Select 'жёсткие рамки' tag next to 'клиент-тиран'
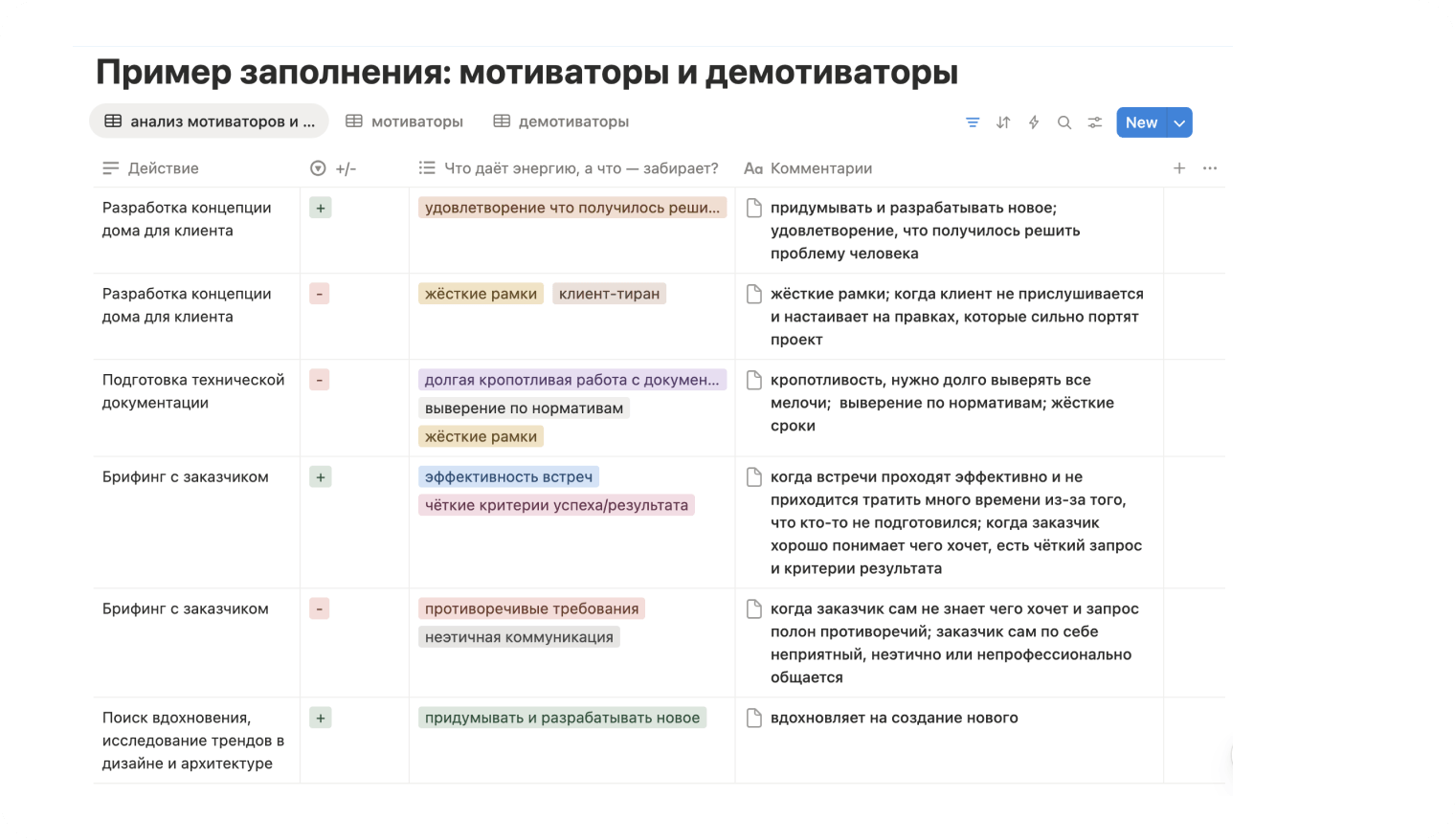This screenshot has height=840, width=1455. click(481, 294)
